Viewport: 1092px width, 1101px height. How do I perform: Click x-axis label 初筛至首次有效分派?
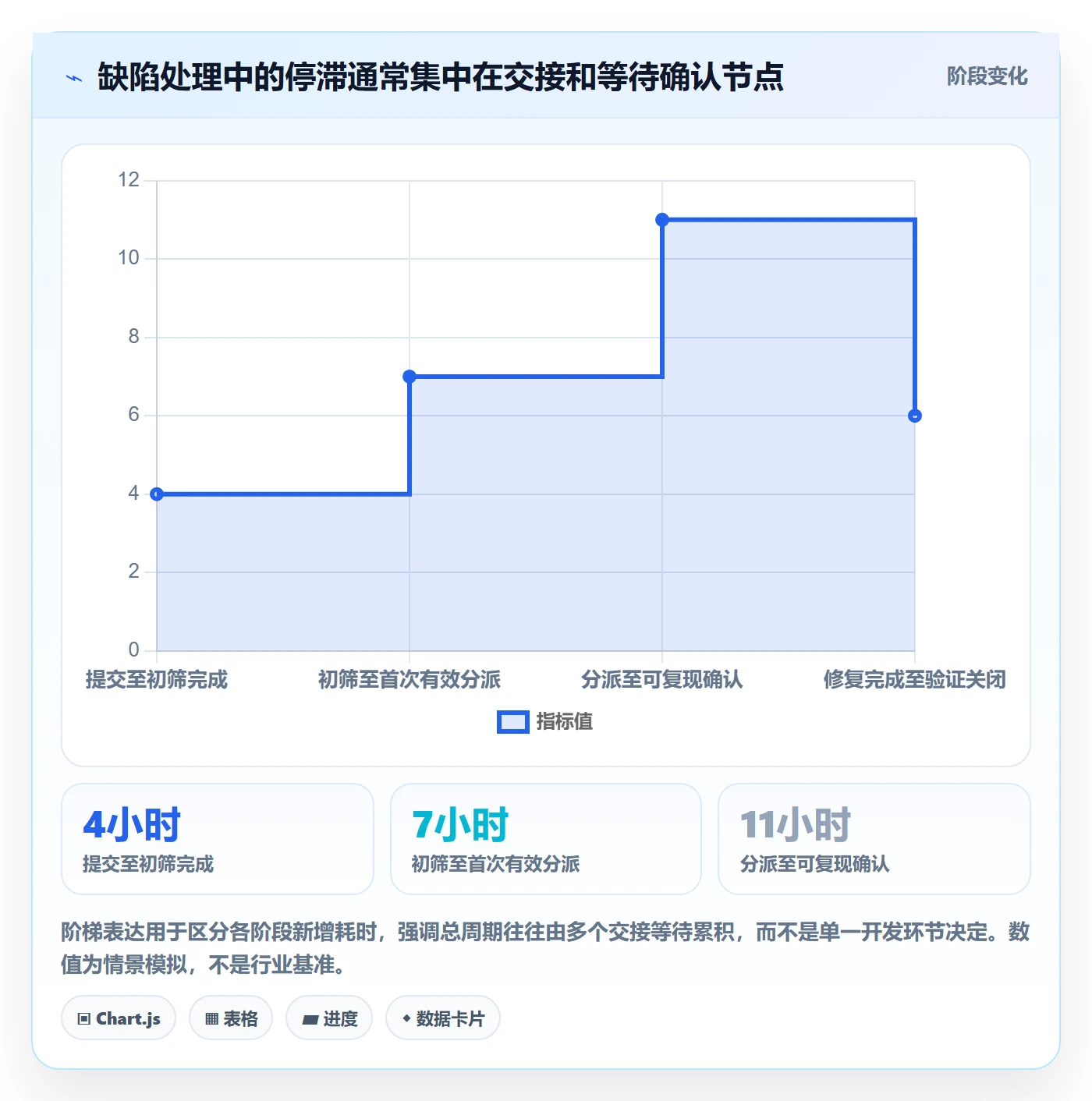[409, 679]
